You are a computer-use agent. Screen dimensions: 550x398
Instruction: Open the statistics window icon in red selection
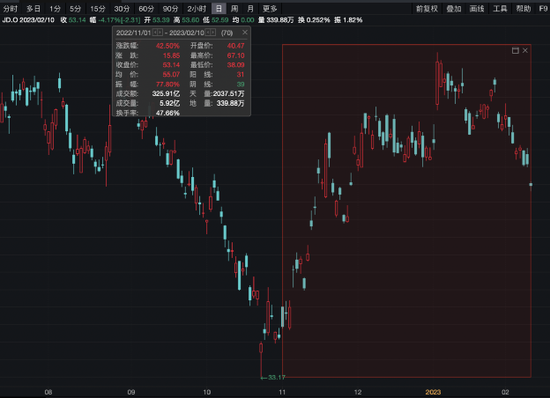pos(515,50)
